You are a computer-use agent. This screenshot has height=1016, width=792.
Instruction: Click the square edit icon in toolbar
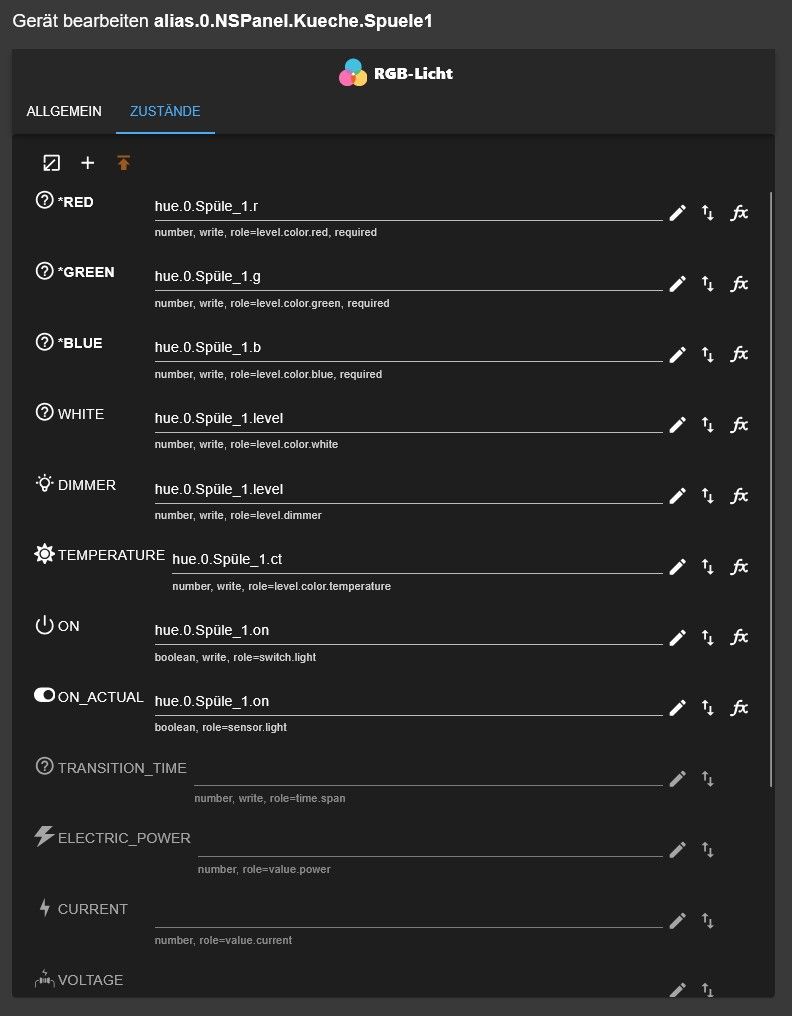(x=52, y=163)
